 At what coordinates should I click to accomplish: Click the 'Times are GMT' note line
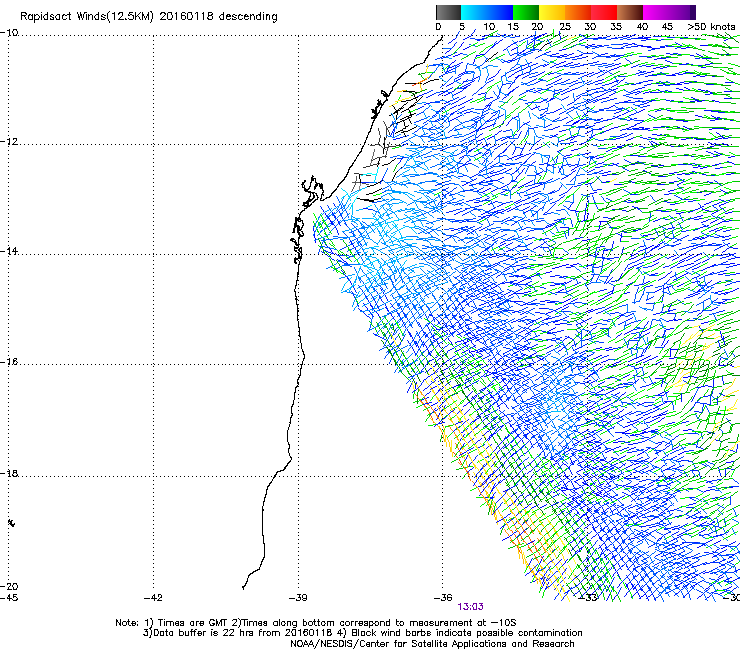pyautogui.click(x=316, y=623)
